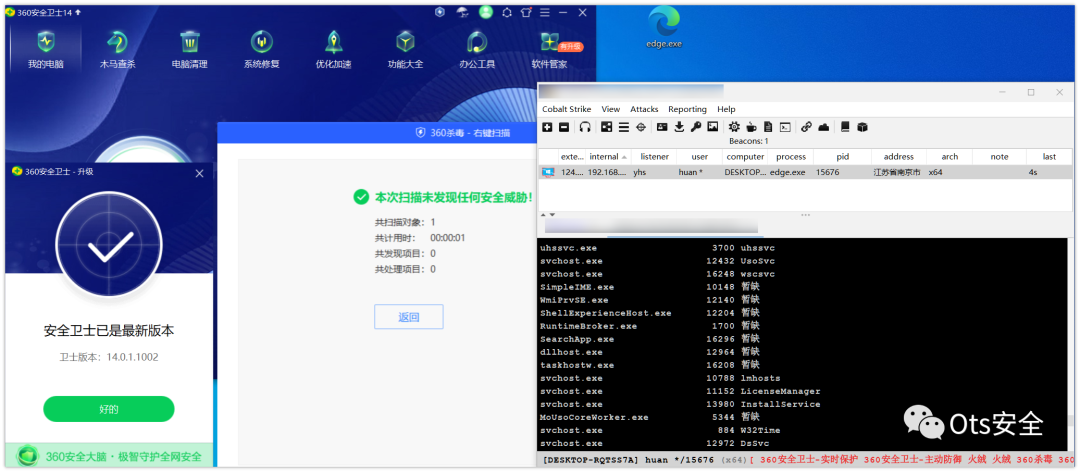The width and height of the screenshot is (1080, 472).
Task: Click Cobalt Strike new connection plus icon
Action: point(547,127)
